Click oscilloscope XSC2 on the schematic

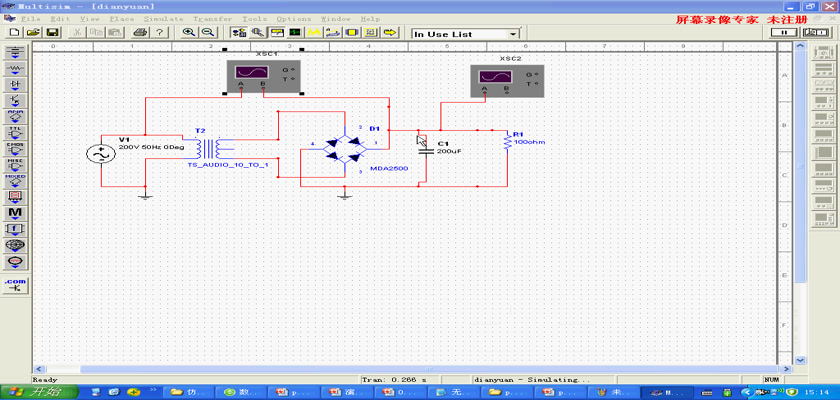[507, 81]
